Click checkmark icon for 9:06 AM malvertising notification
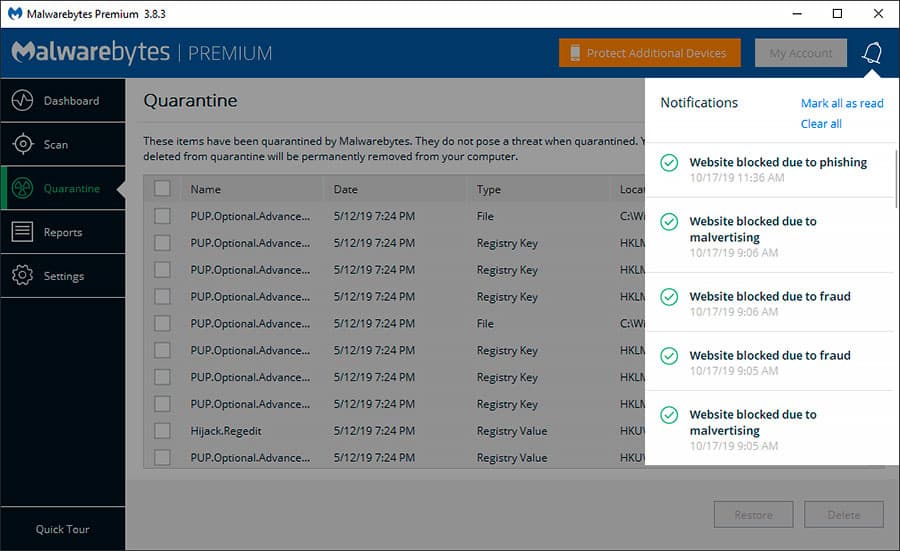 (669, 222)
